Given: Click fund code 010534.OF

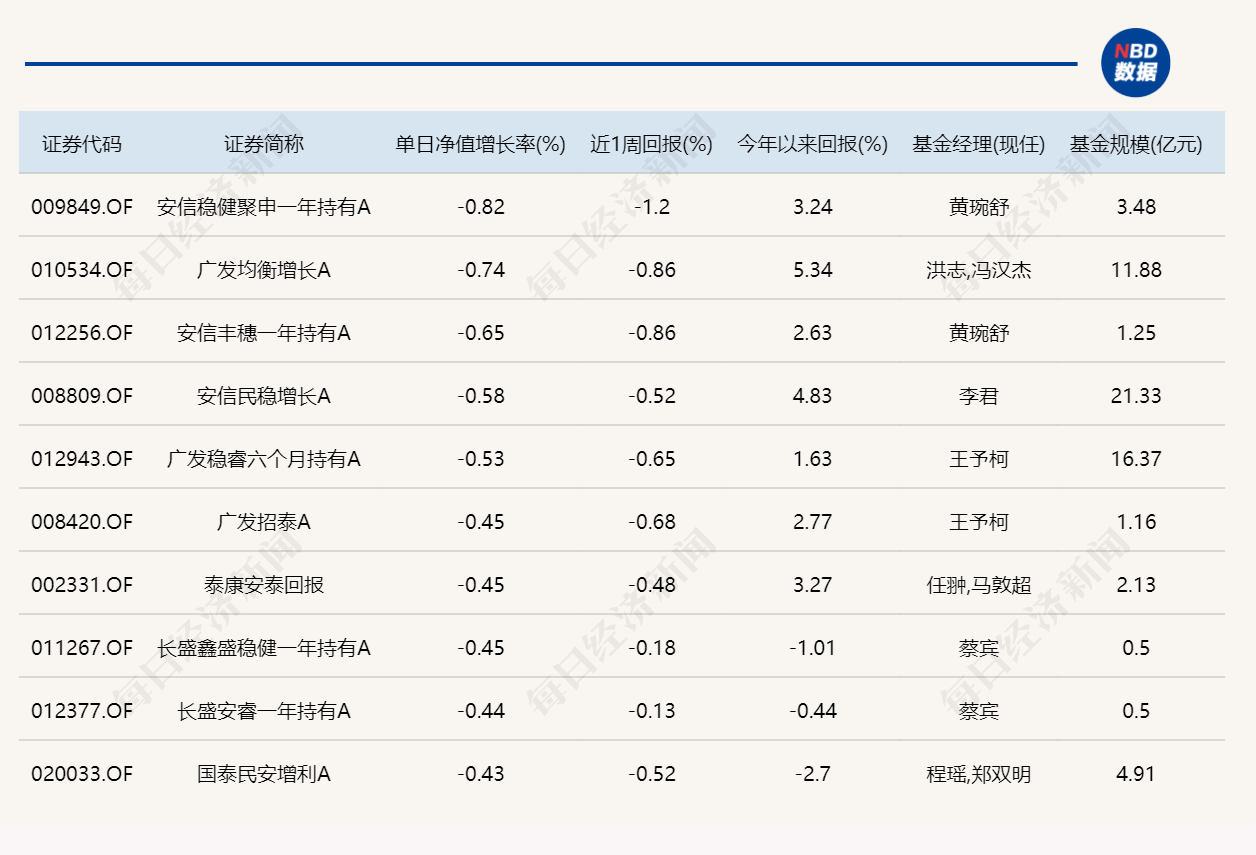Looking at the screenshot, I should (82, 270).
